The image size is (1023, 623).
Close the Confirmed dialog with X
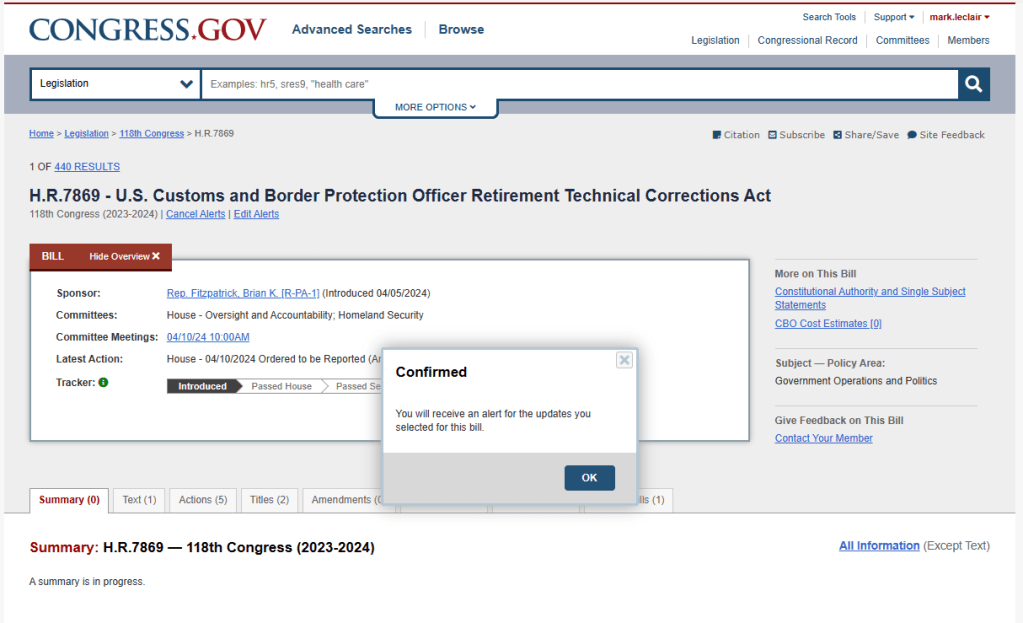tap(624, 360)
